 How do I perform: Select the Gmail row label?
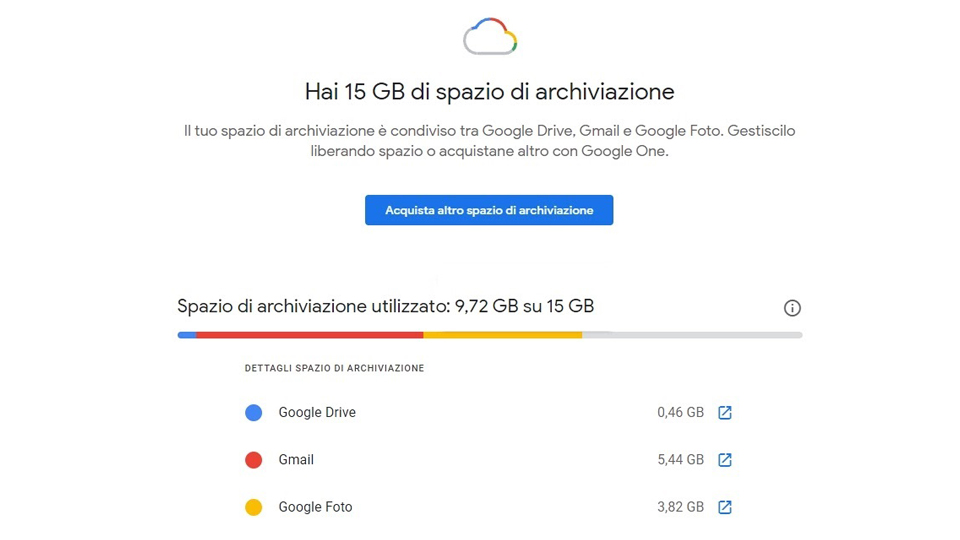[296, 460]
